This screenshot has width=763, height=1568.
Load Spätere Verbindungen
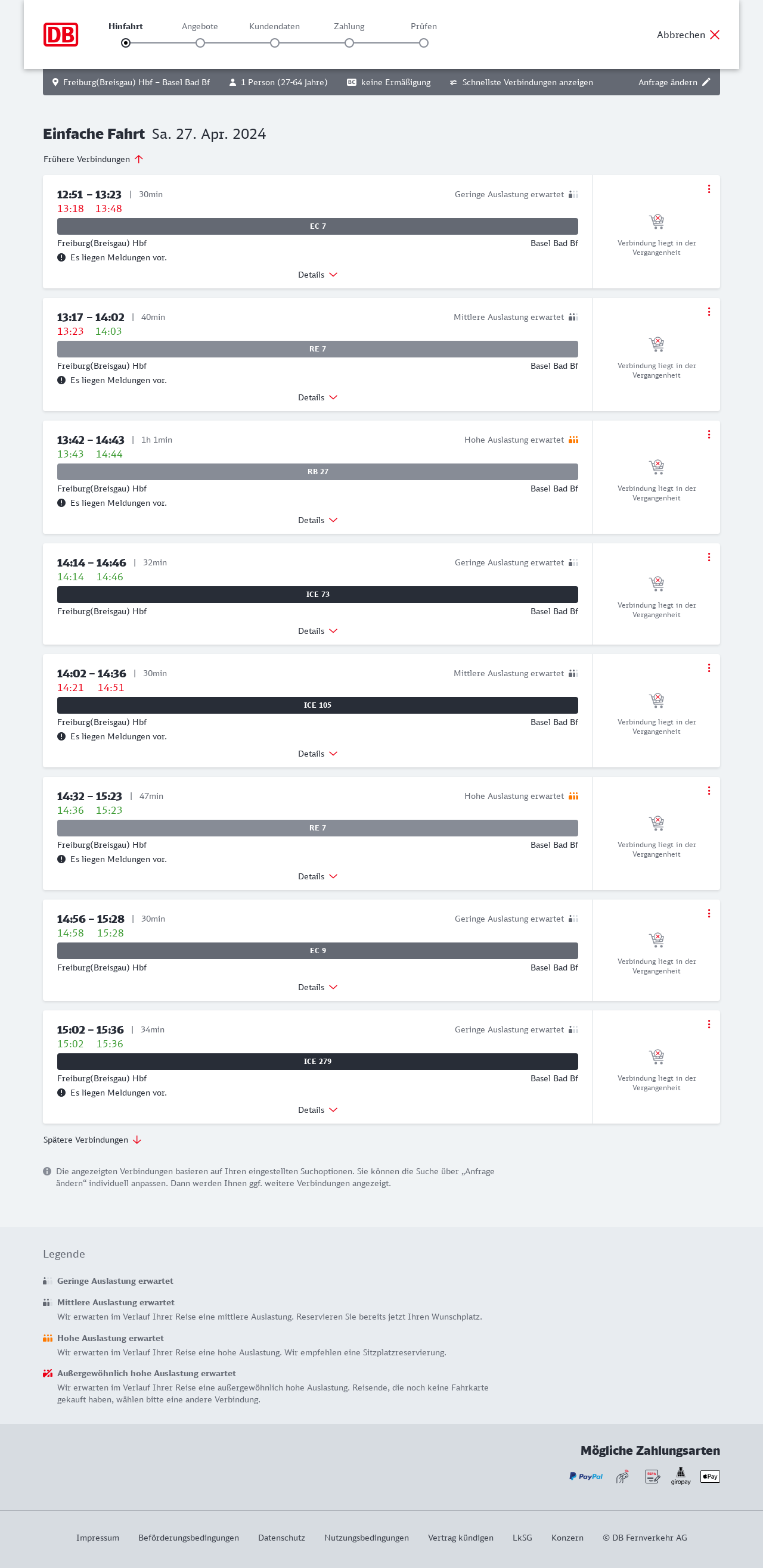point(92,1140)
